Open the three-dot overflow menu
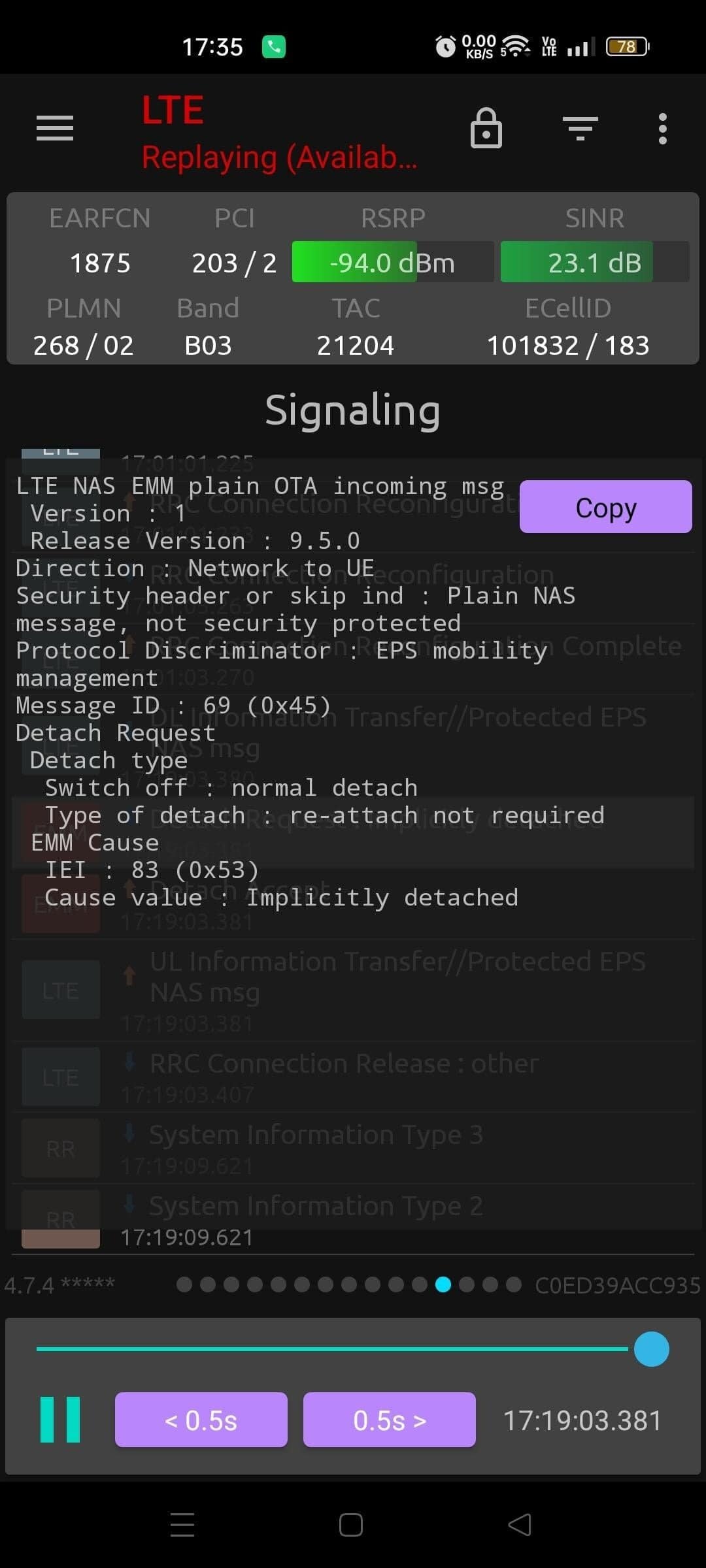706x1568 pixels. 663,128
